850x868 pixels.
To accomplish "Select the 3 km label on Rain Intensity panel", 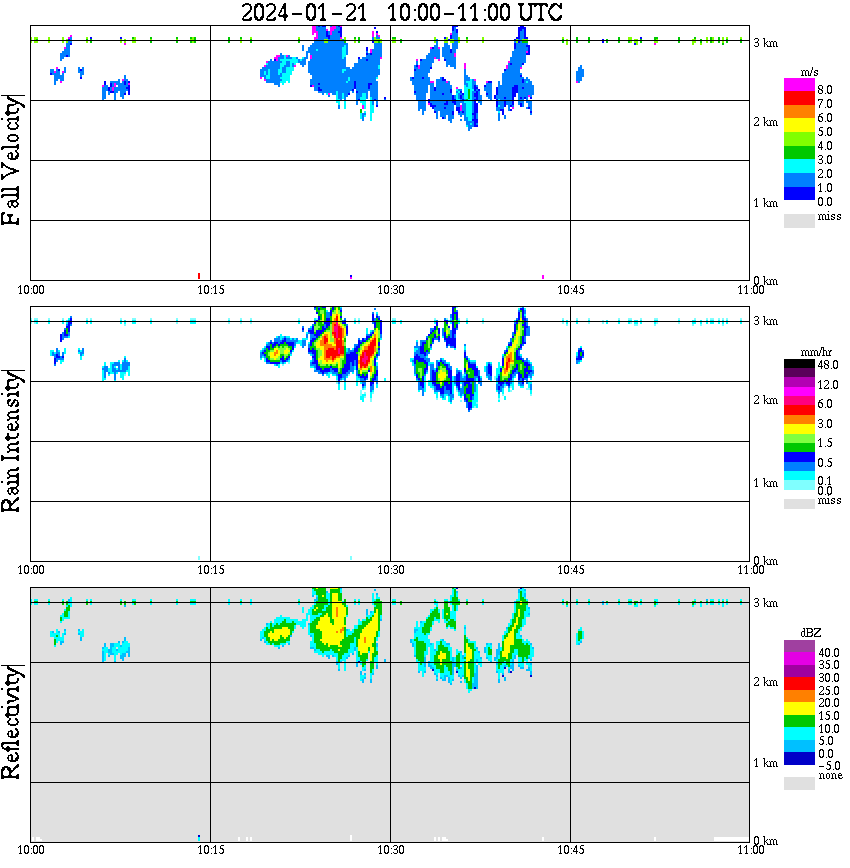I will (x=765, y=322).
